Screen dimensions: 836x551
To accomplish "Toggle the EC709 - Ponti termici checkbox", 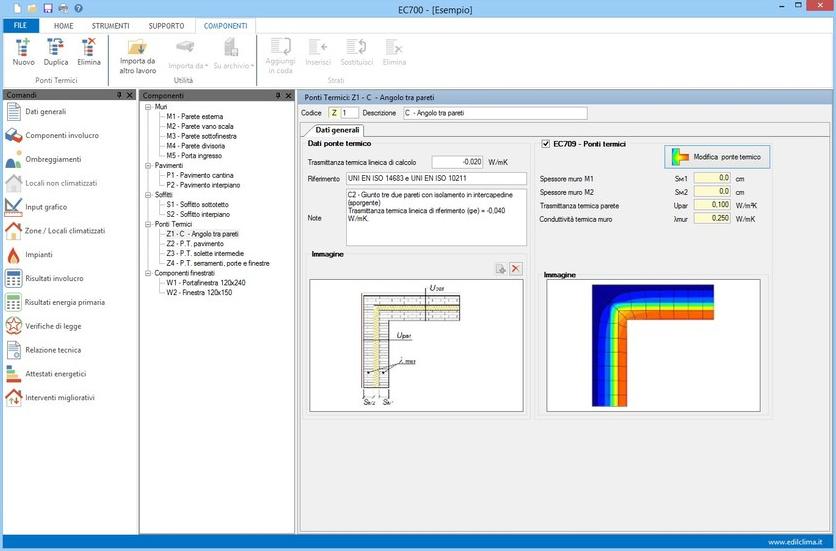I will (x=545, y=144).
